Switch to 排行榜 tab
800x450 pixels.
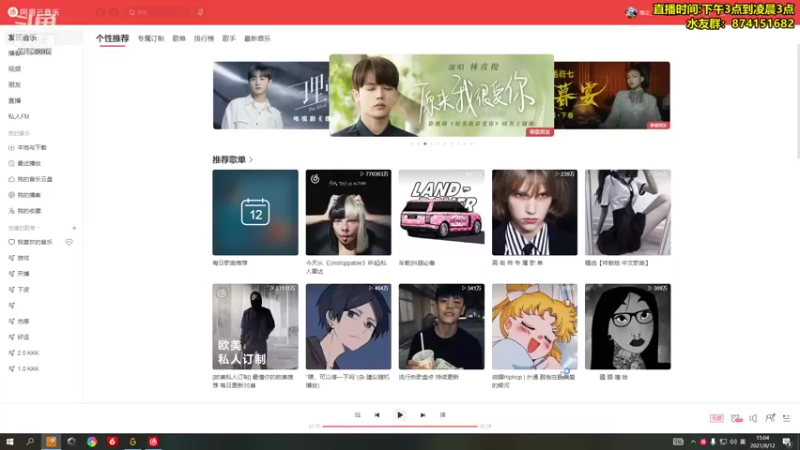204,39
